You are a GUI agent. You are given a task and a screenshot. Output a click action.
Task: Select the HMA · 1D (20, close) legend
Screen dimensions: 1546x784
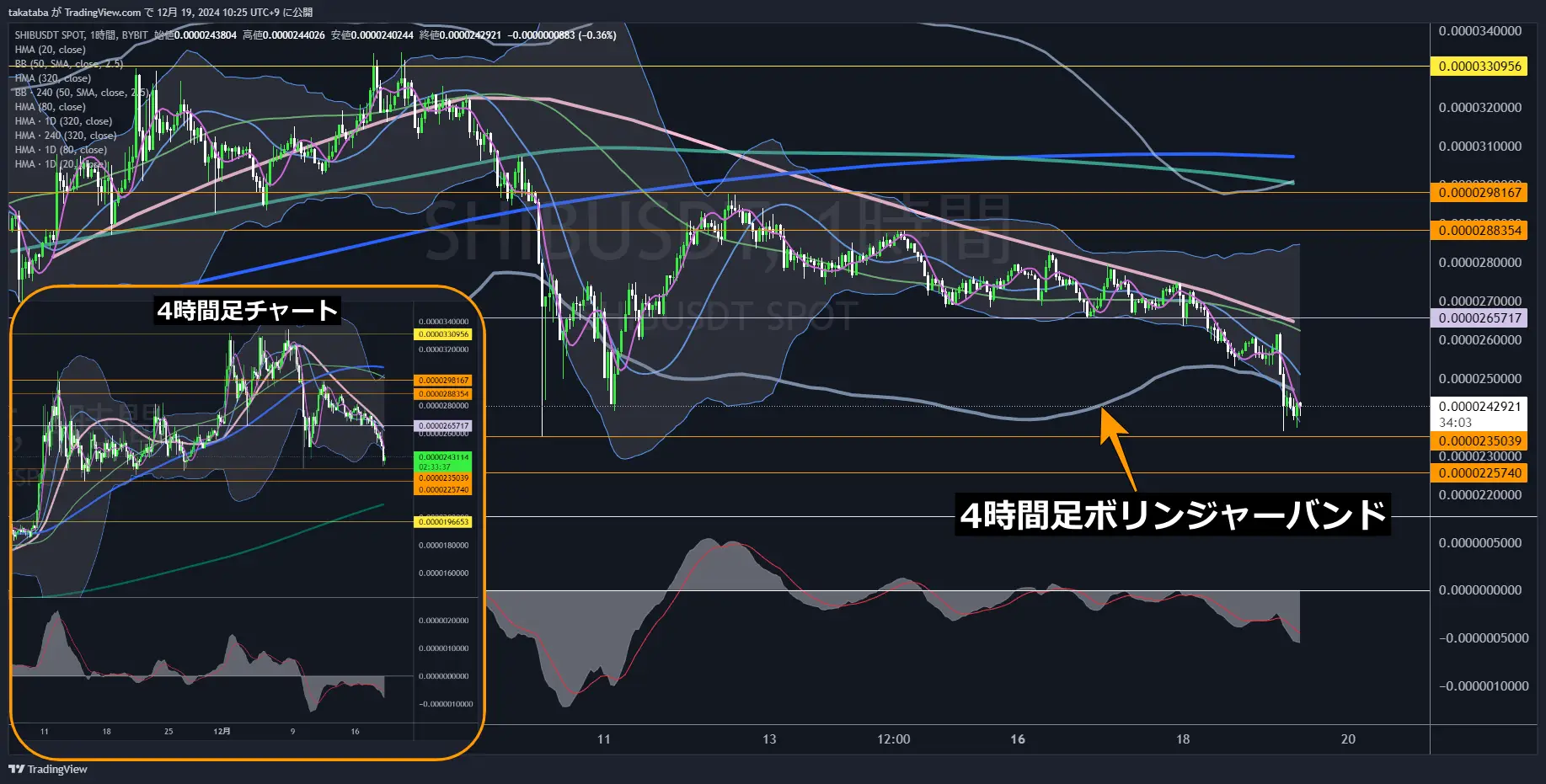point(61,164)
